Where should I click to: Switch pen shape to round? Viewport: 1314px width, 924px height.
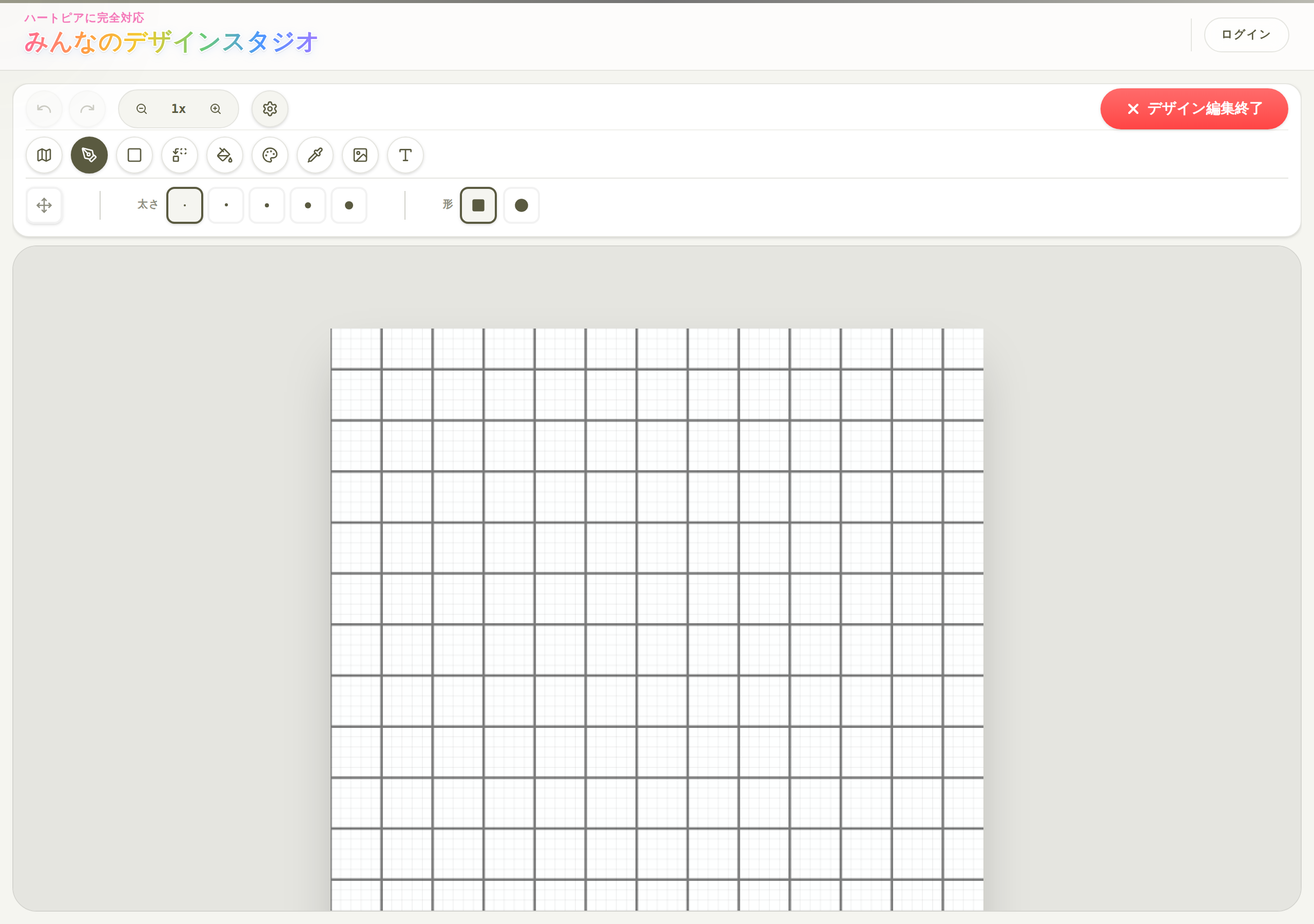pyautogui.click(x=521, y=205)
